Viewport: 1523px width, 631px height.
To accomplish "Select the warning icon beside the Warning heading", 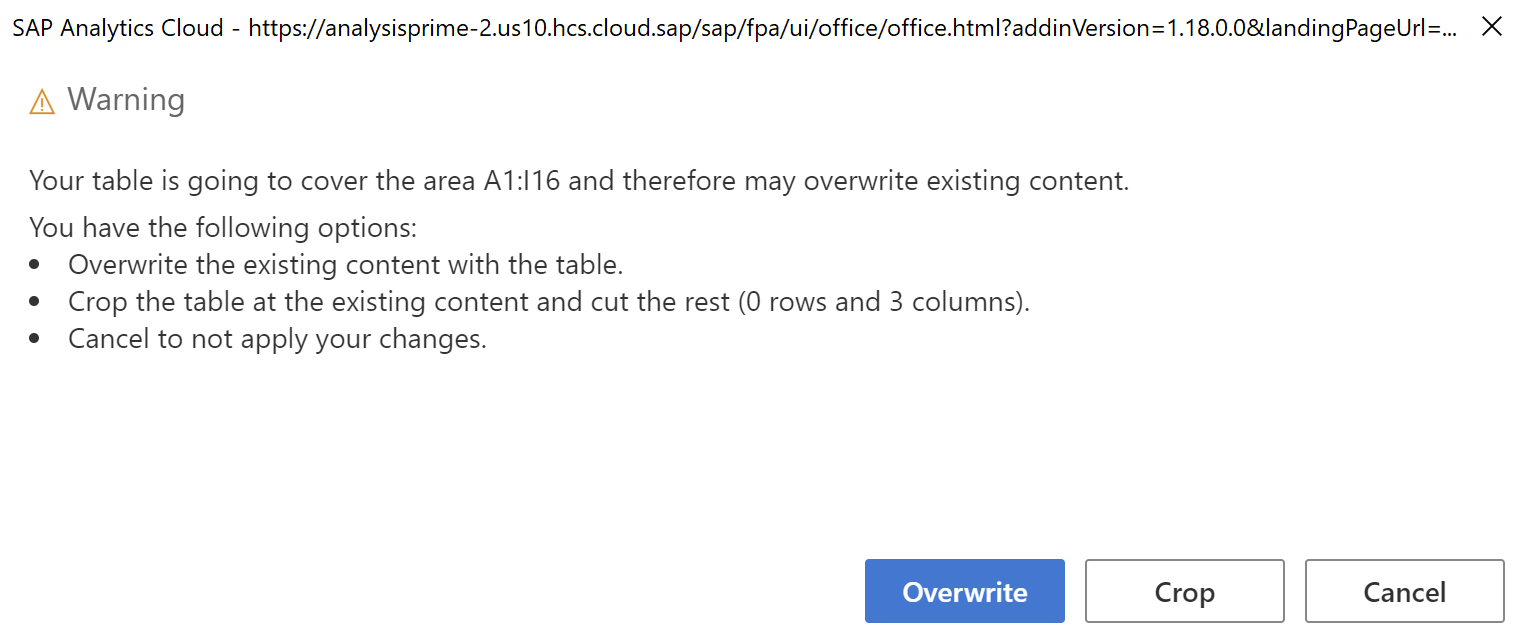I will [x=40, y=100].
